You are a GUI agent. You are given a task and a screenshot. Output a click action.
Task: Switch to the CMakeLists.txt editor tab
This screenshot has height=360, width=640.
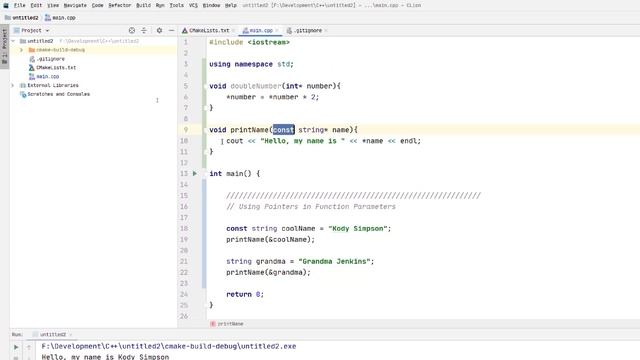(209, 30)
